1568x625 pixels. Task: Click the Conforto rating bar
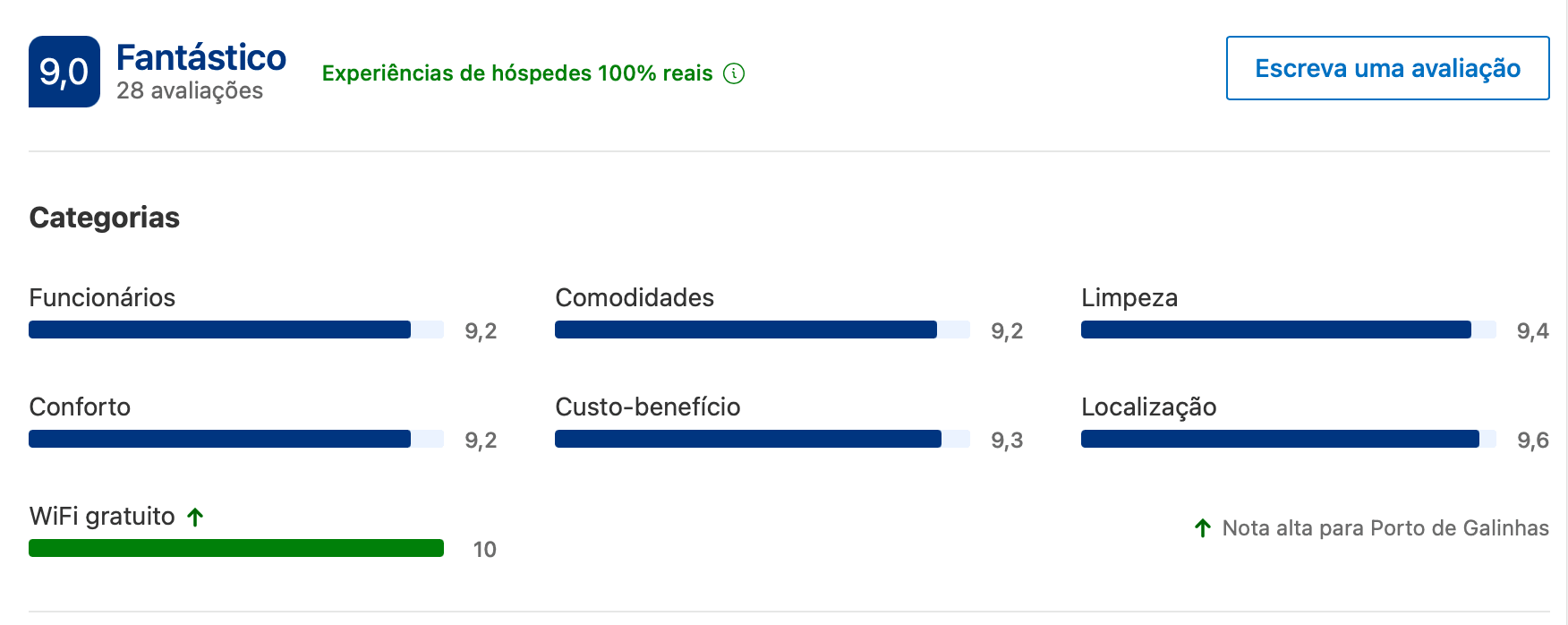pos(236,439)
